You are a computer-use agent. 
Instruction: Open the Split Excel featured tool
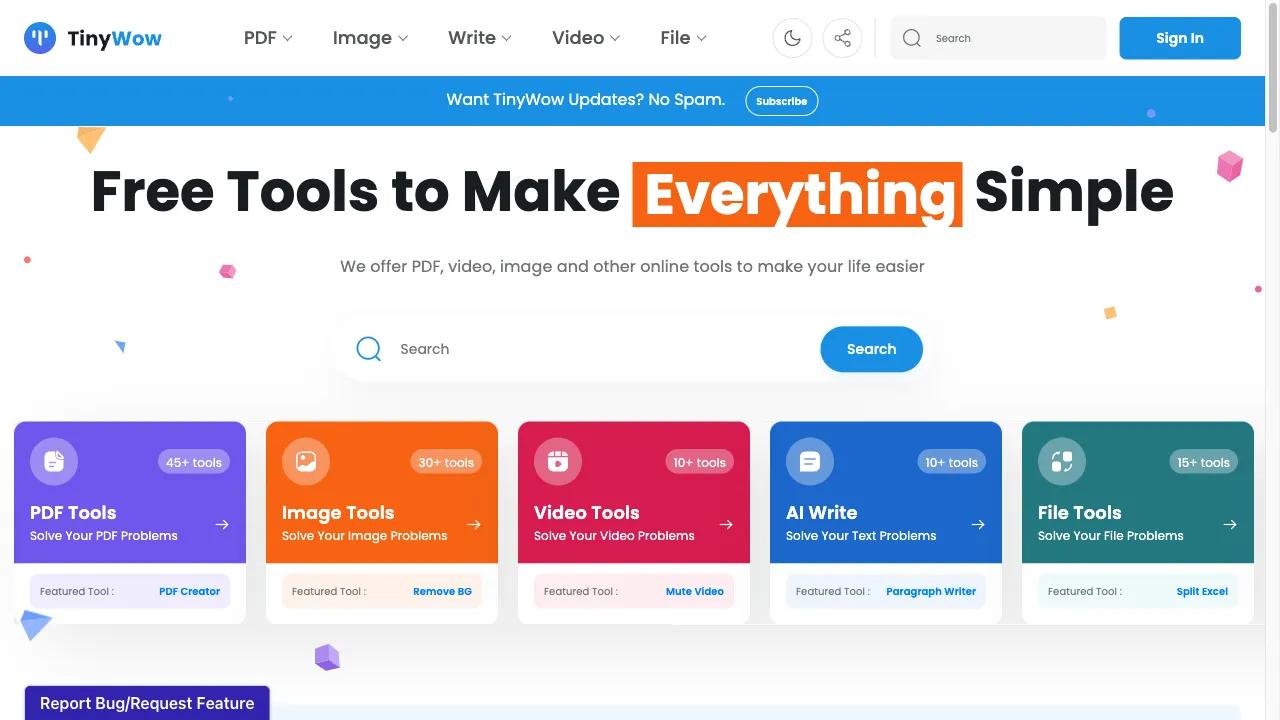pos(1202,591)
